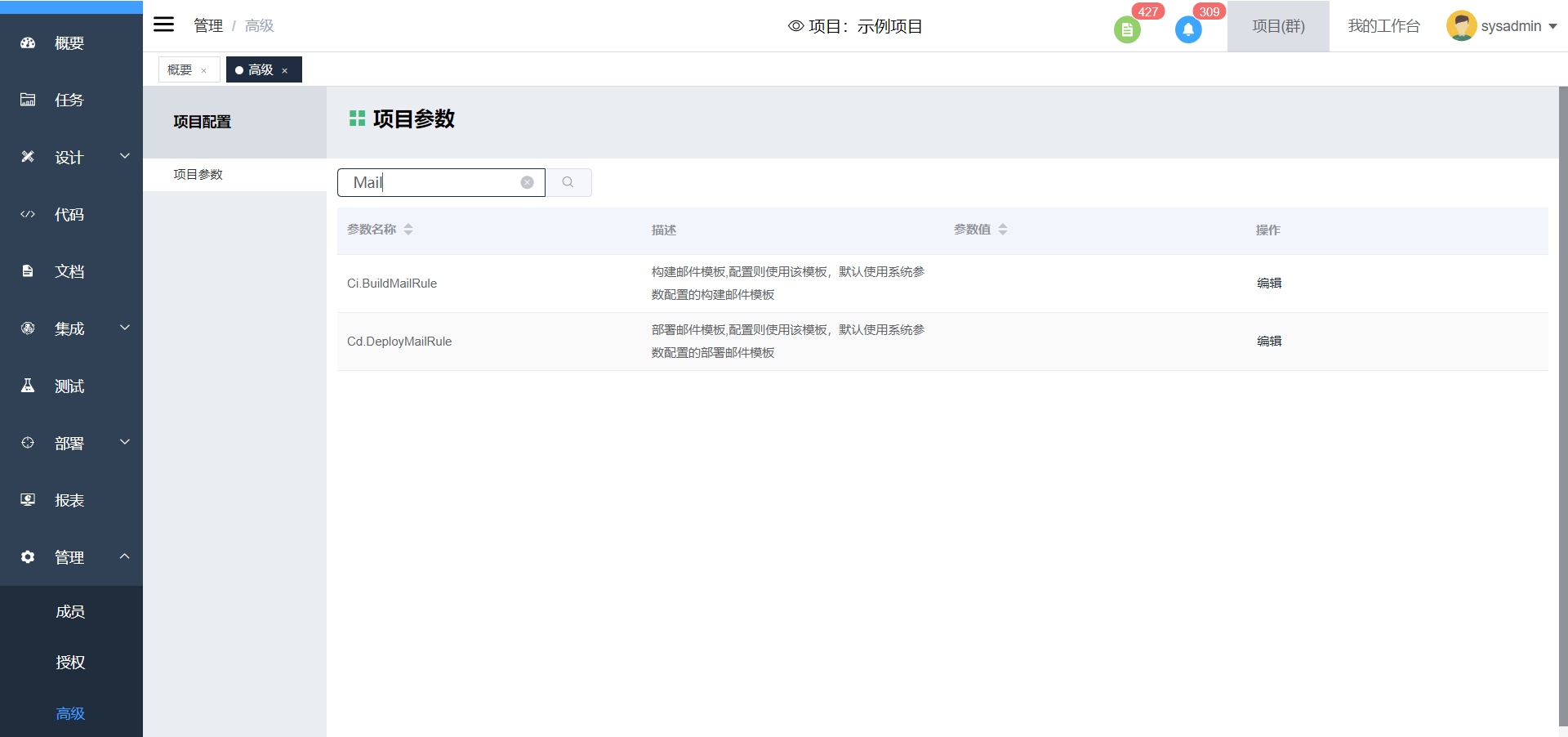Viewport: 1568px width, 737px height.
Task: Sort by 参数名称 column
Action: coord(408,230)
